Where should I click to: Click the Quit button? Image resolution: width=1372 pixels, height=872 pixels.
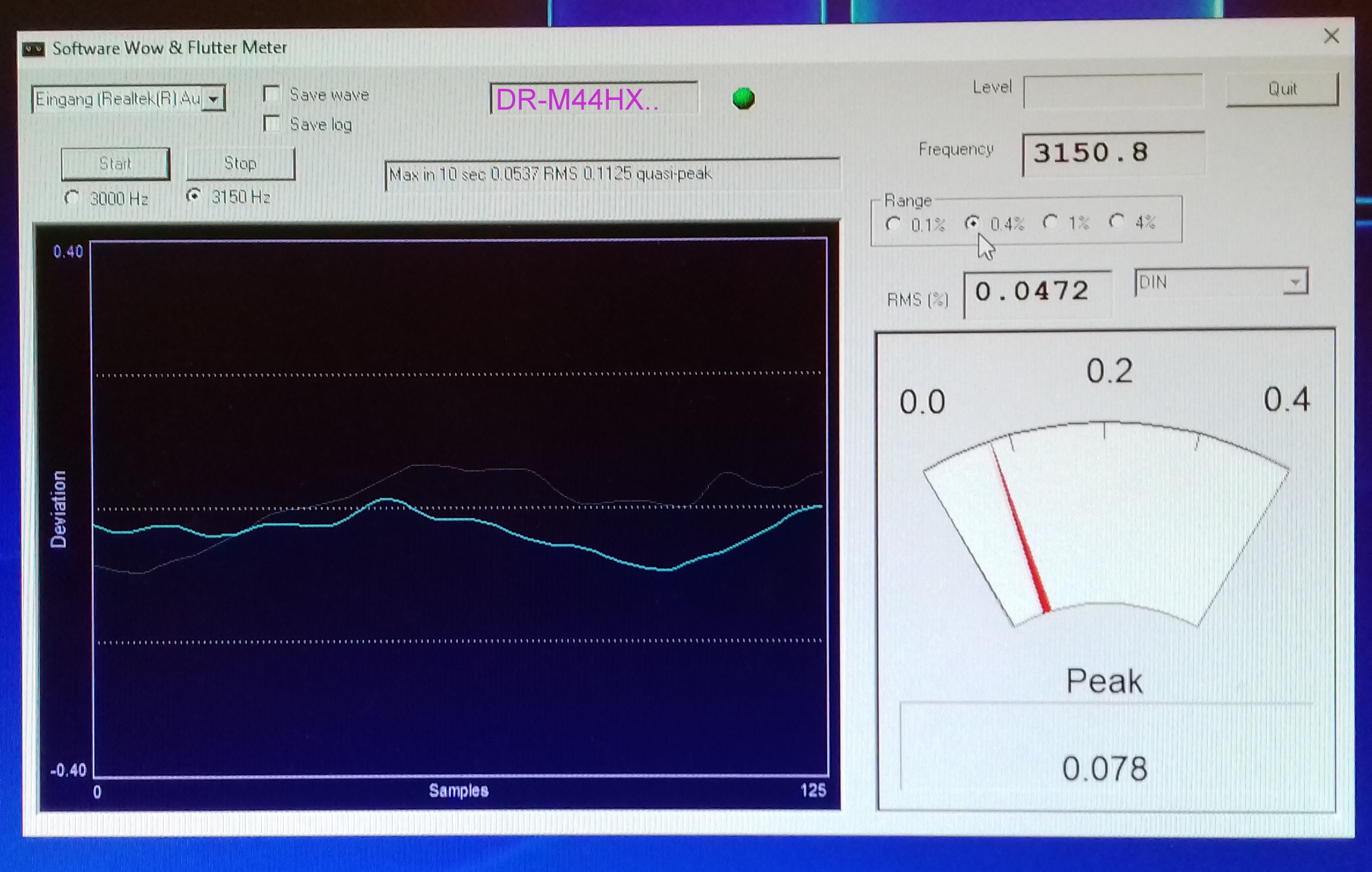pos(1282,89)
